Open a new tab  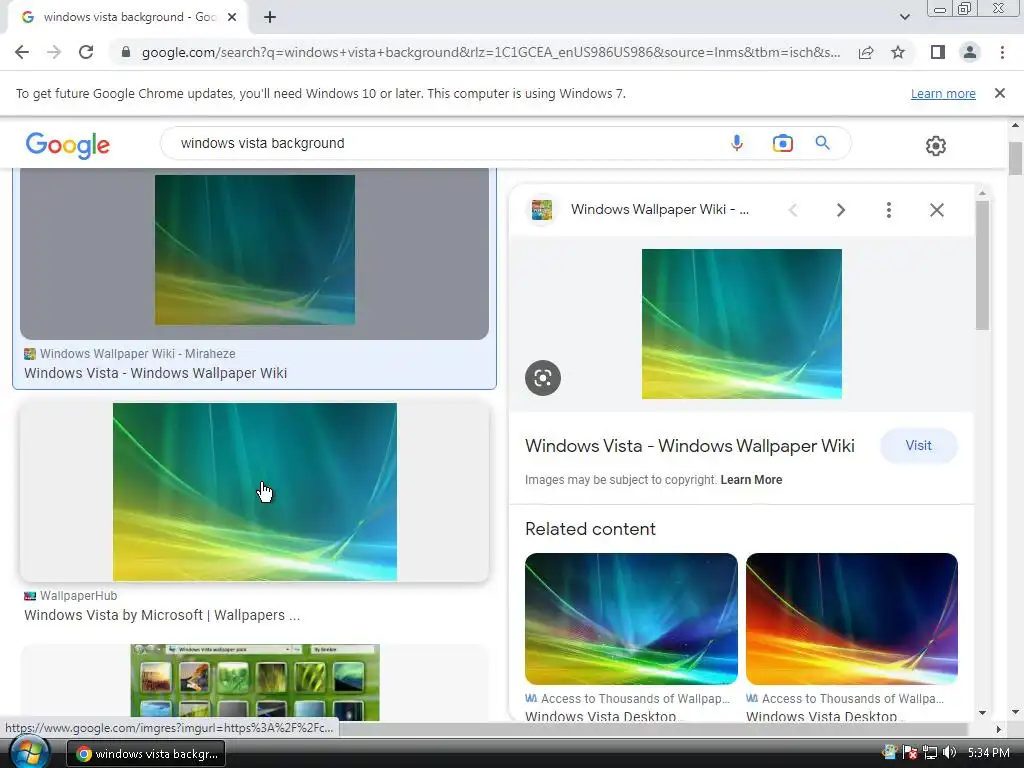pyautogui.click(x=270, y=18)
